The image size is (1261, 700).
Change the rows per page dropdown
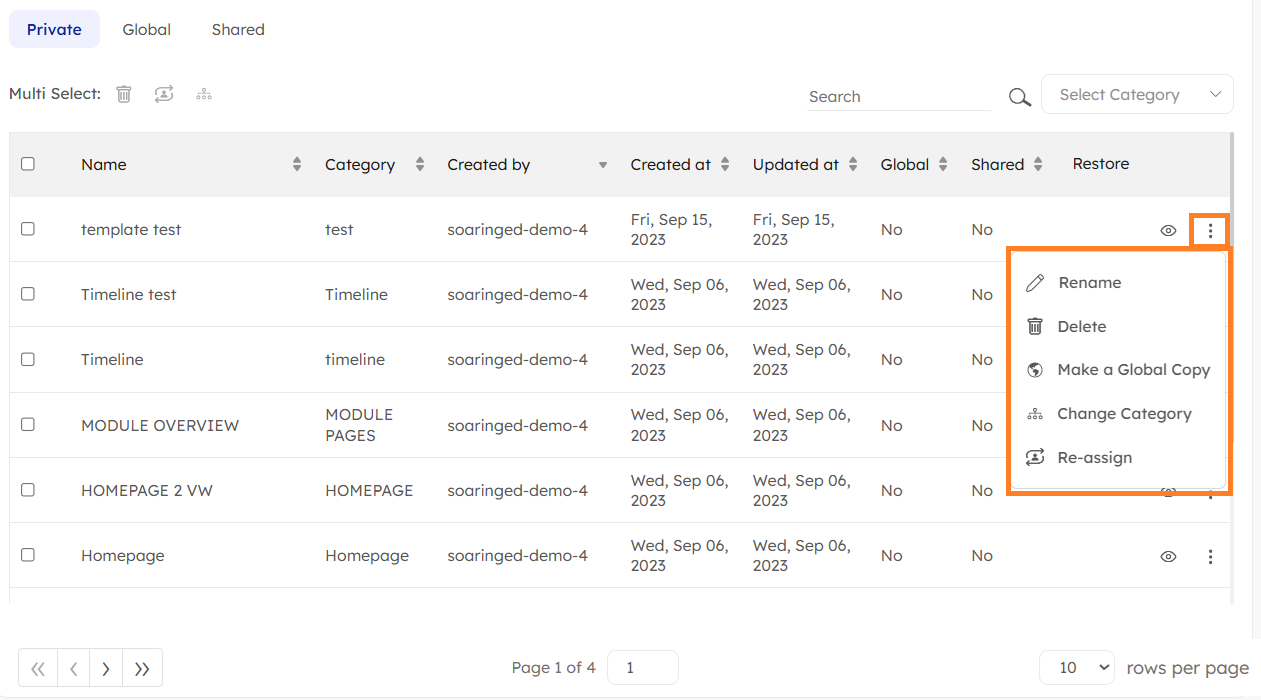click(x=1077, y=668)
